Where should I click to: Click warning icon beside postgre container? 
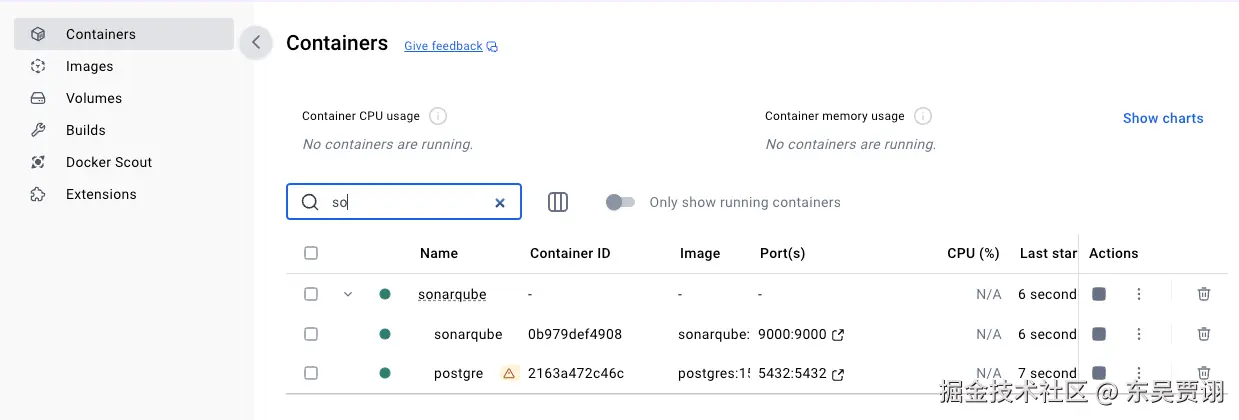click(x=509, y=374)
